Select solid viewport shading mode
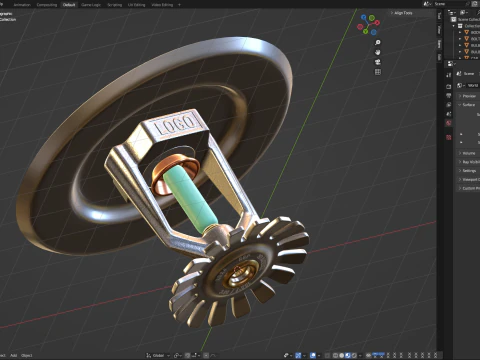This screenshot has width=480, height=360. (x=342, y=355)
